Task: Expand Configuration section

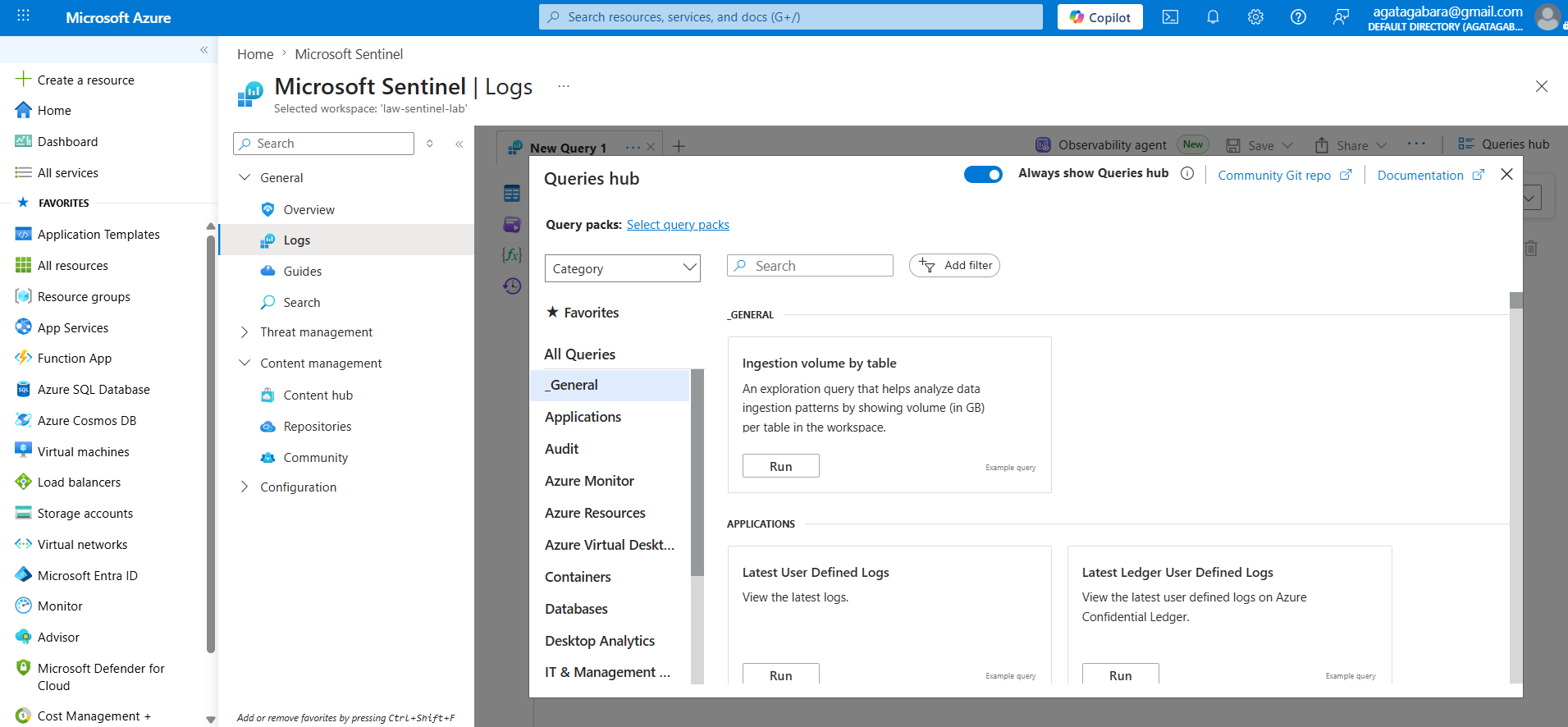Action: [x=245, y=487]
